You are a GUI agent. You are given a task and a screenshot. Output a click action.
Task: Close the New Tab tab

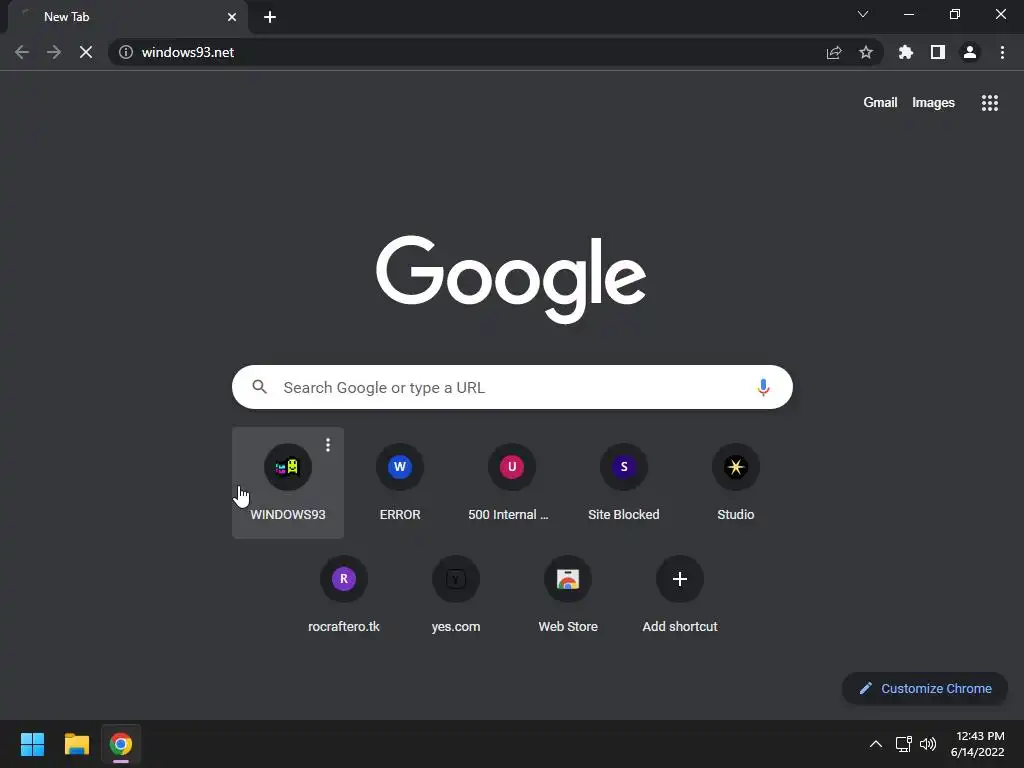(232, 17)
